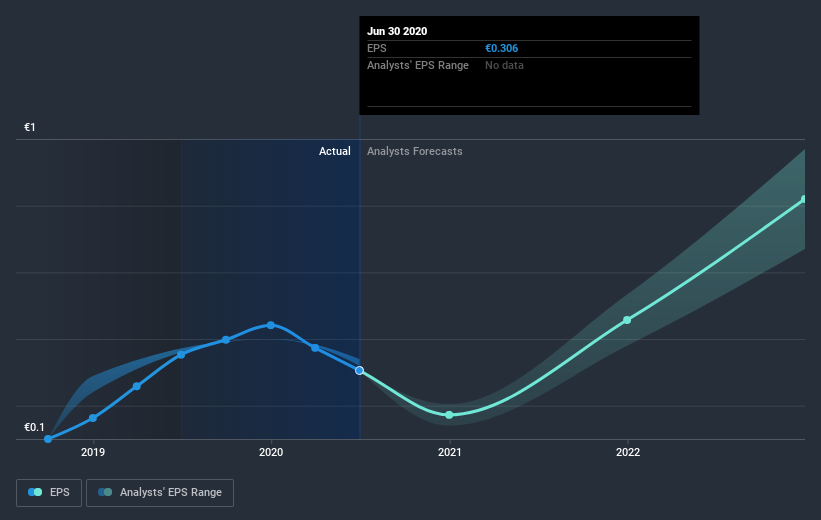Toggle the Analysts' EPS Range legend
Screen dimensions: 821x520
[x=160, y=492]
